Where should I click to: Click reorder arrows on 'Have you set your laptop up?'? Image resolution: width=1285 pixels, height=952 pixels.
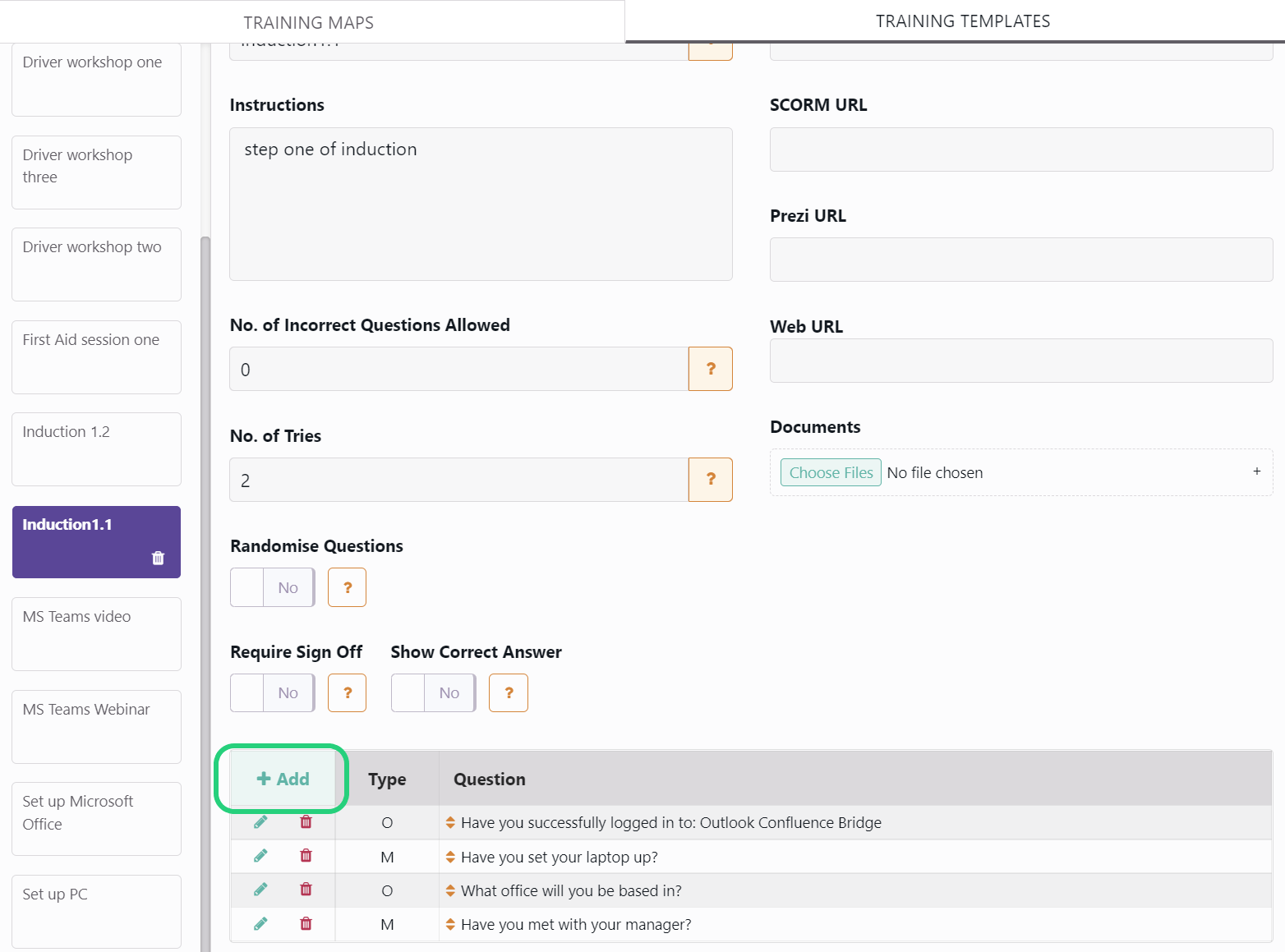click(450, 857)
